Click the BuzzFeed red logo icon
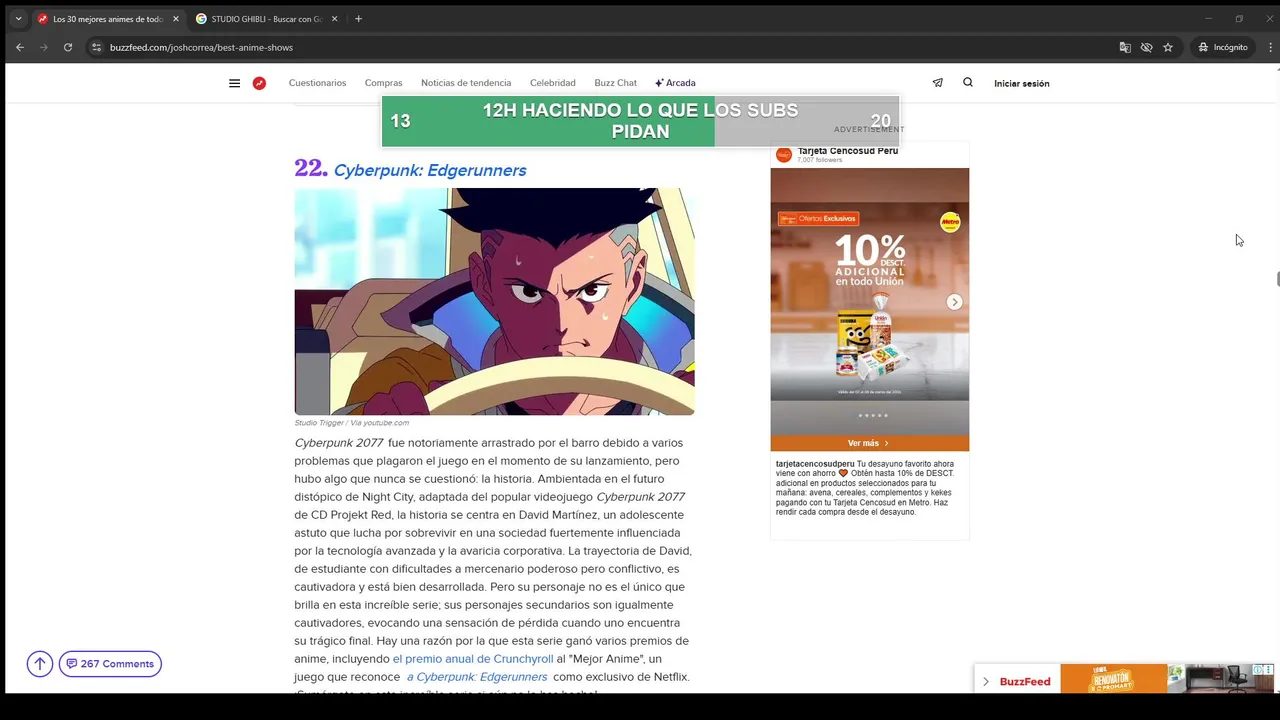 pyautogui.click(x=259, y=83)
